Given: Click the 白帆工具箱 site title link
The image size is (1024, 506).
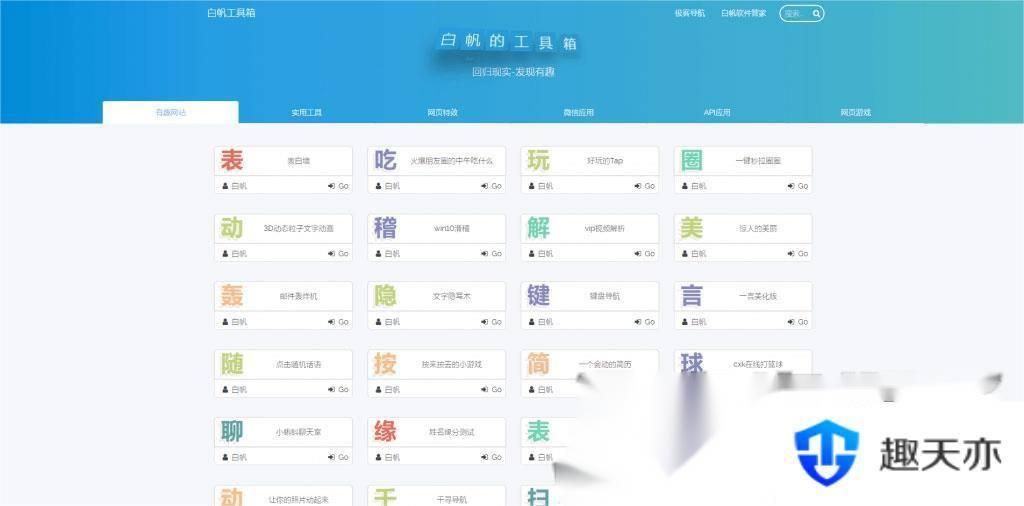Looking at the screenshot, I should pos(231,13).
